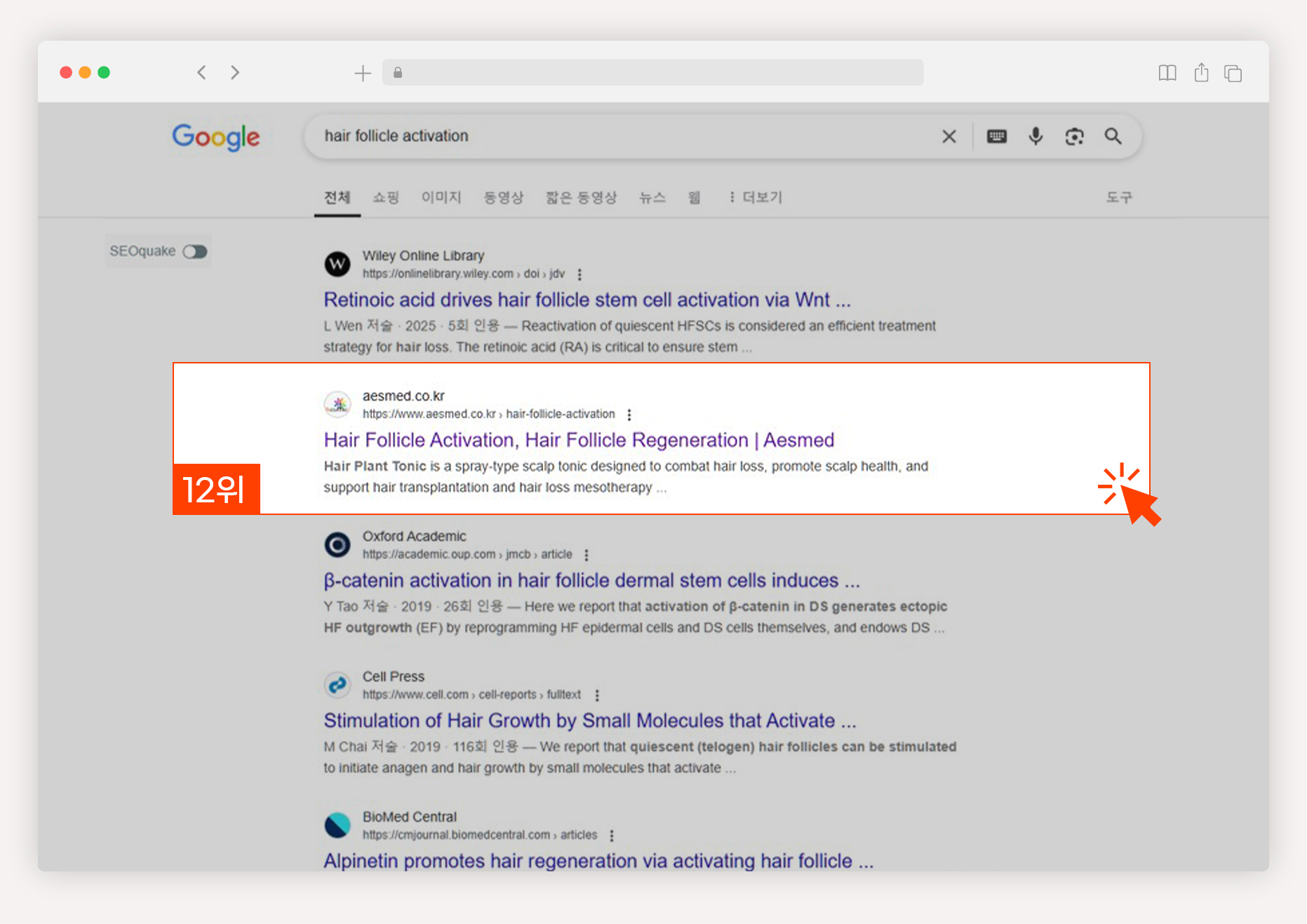Open the Retinoic acid drives hair follicle result
Viewport: 1307px width, 924px height.
(587, 300)
